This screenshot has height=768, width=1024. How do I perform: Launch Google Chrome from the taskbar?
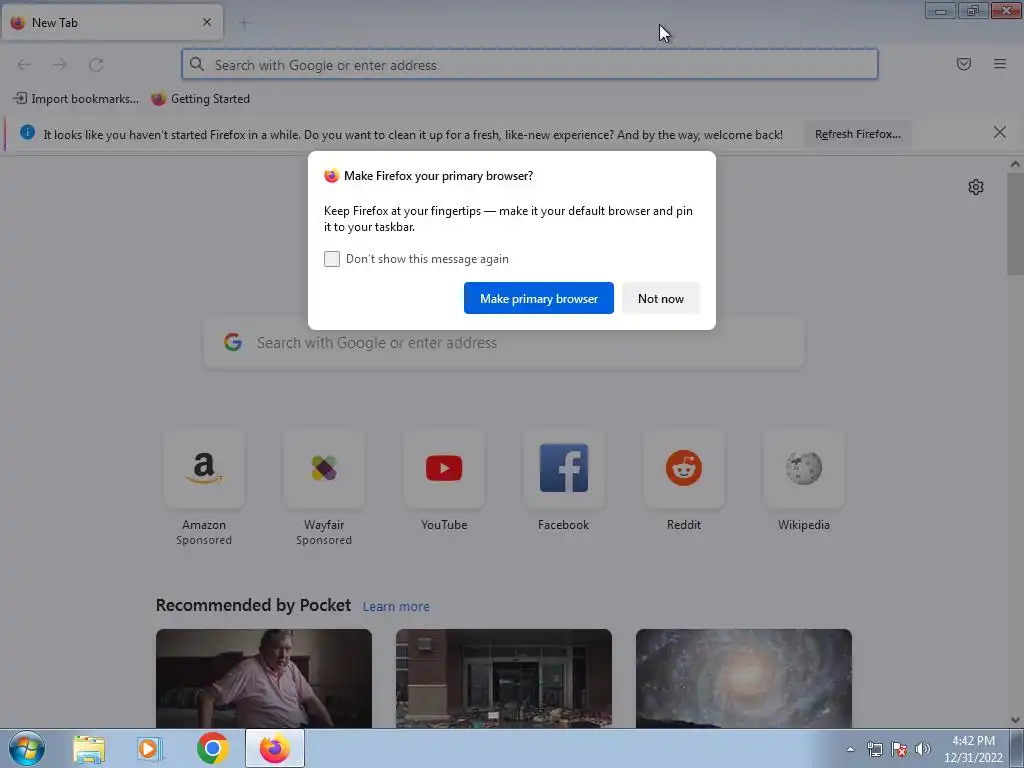point(212,748)
